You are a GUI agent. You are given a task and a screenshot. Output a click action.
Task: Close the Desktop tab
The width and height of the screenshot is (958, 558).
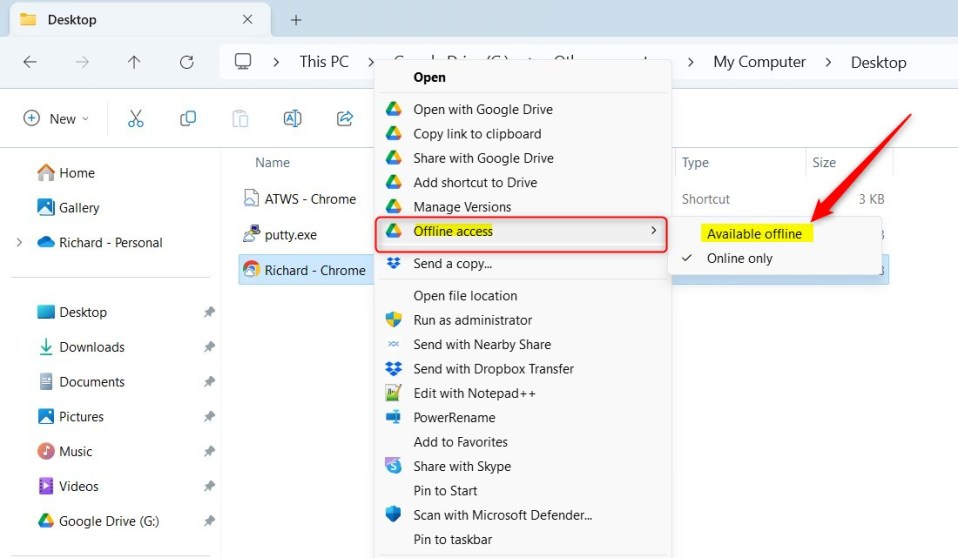[x=247, y=20]
